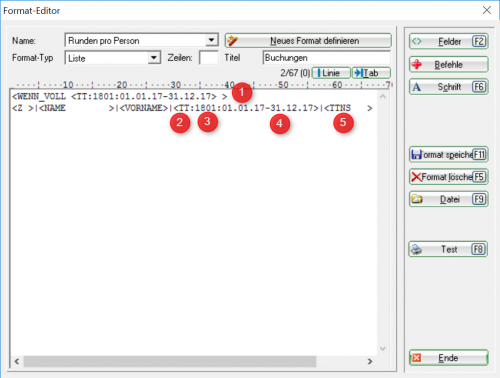Click into the Zeilen input field

(x=209, y=58)
